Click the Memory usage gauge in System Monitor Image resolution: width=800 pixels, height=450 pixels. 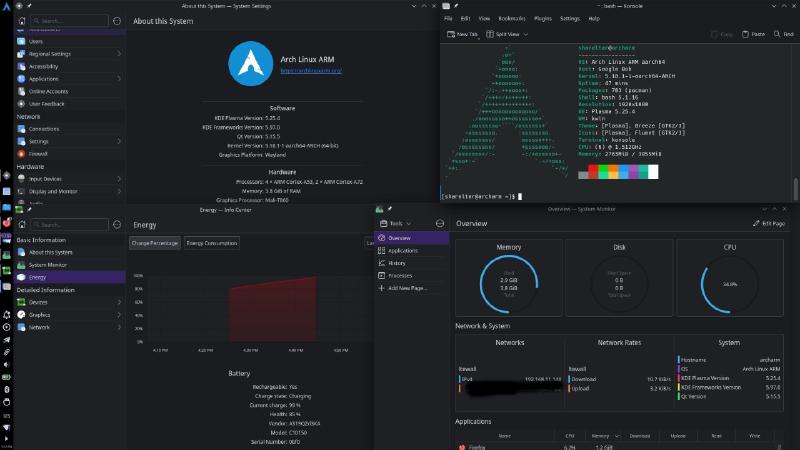coord(509,284)
